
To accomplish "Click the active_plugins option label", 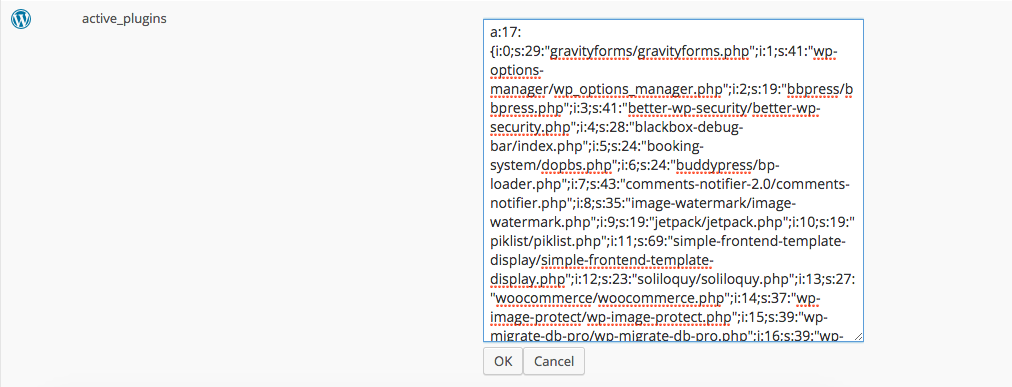I will pos(124,19).
